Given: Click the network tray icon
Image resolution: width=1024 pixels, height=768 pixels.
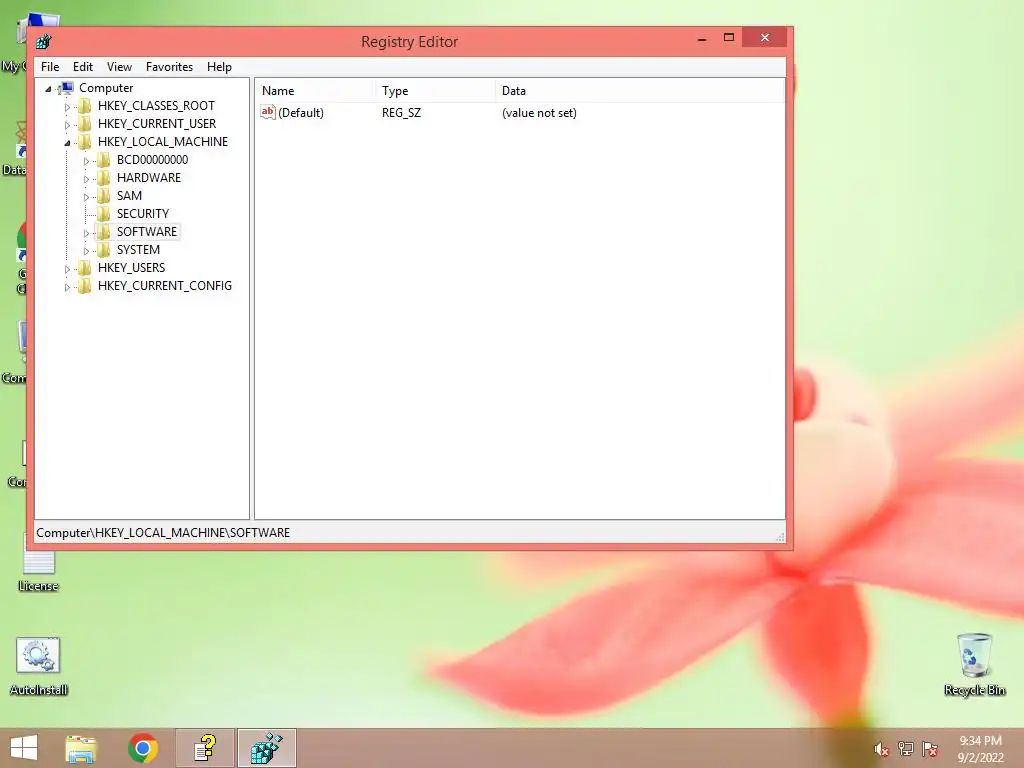Looking at the screenshot, I should pyautogui.click(x=906, y=749).
